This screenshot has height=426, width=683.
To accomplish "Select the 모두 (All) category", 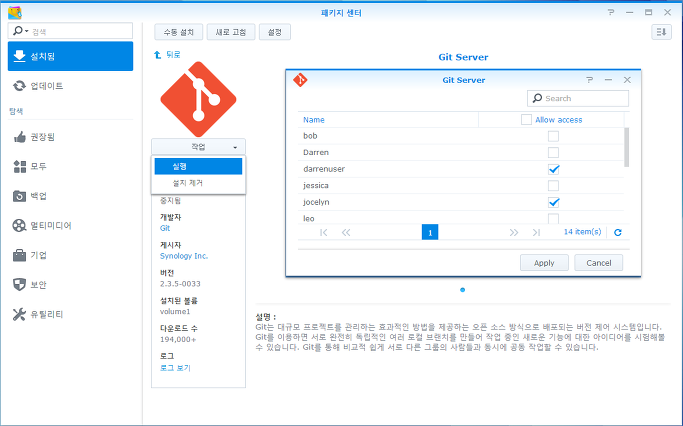I will 70,166.
